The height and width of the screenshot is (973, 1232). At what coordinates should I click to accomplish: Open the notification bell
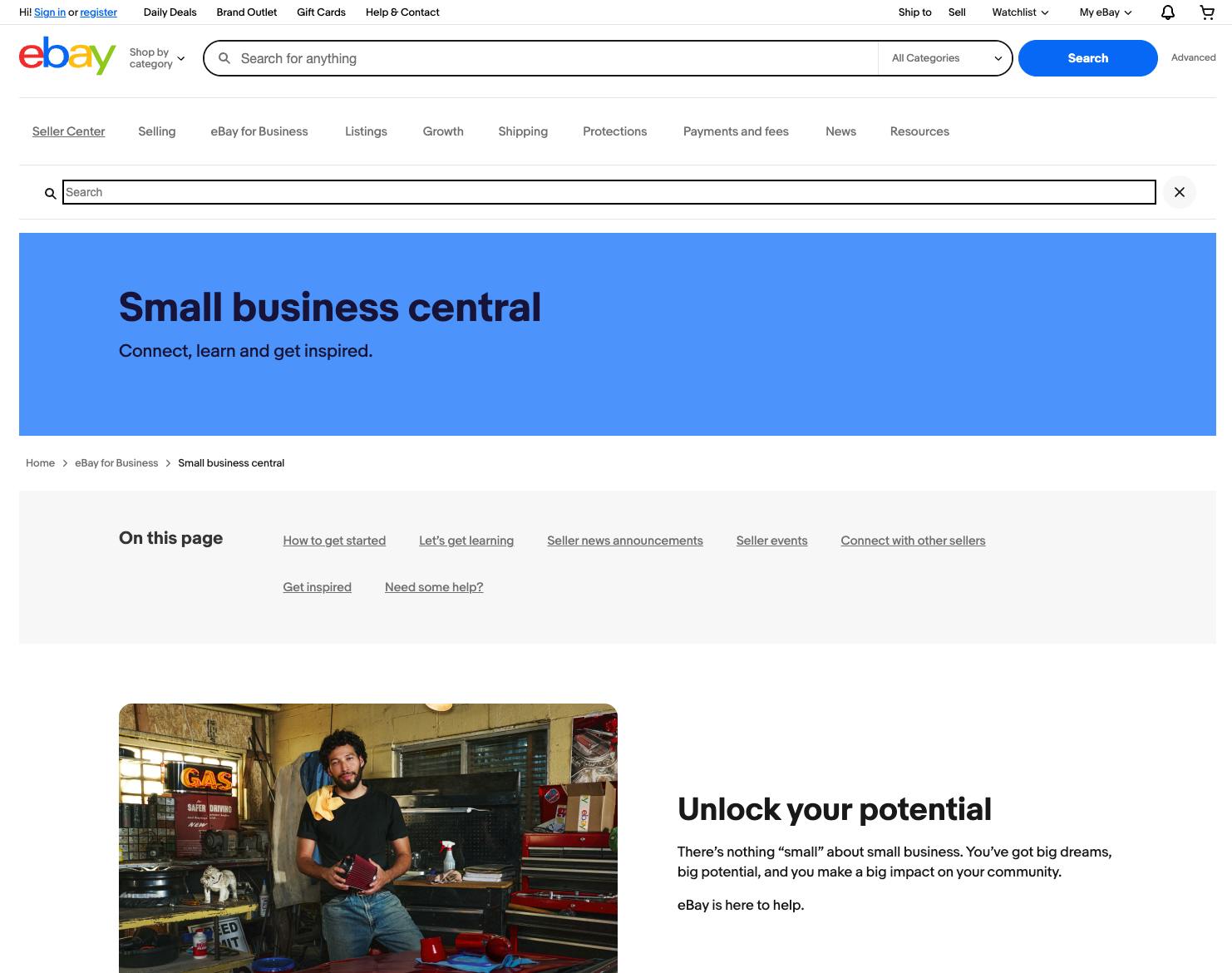(x=1166, y=12)
